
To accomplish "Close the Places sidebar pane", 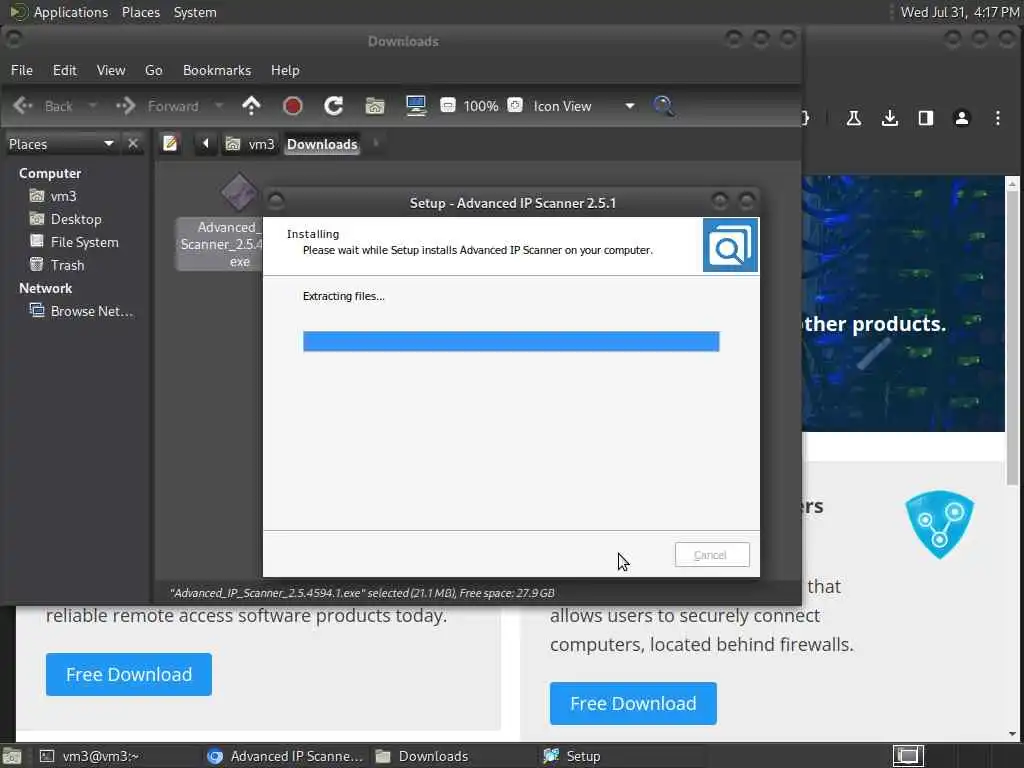I will point(133,143).
